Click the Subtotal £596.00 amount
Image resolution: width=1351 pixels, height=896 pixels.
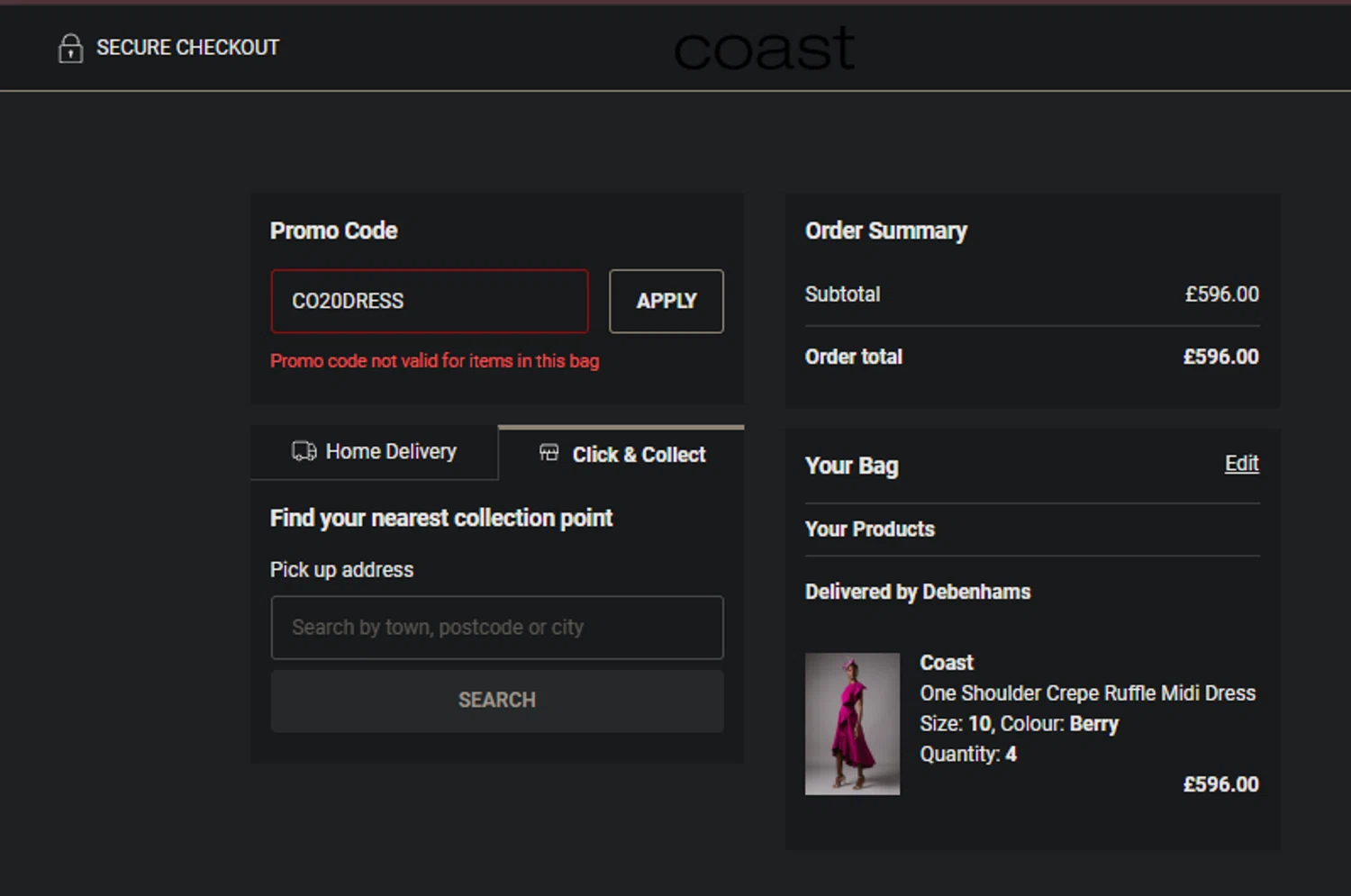coord(1222,294)
